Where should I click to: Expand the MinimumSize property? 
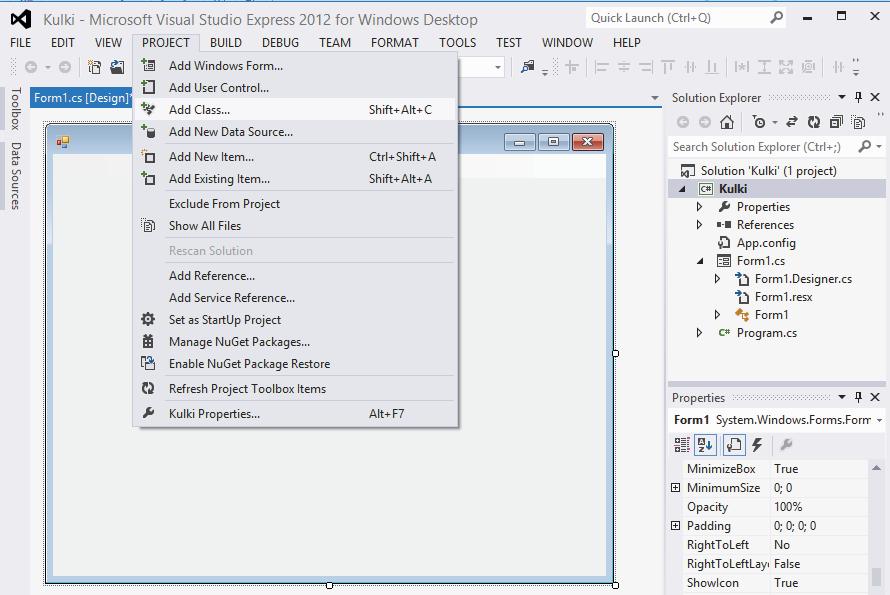pos(675,488)
